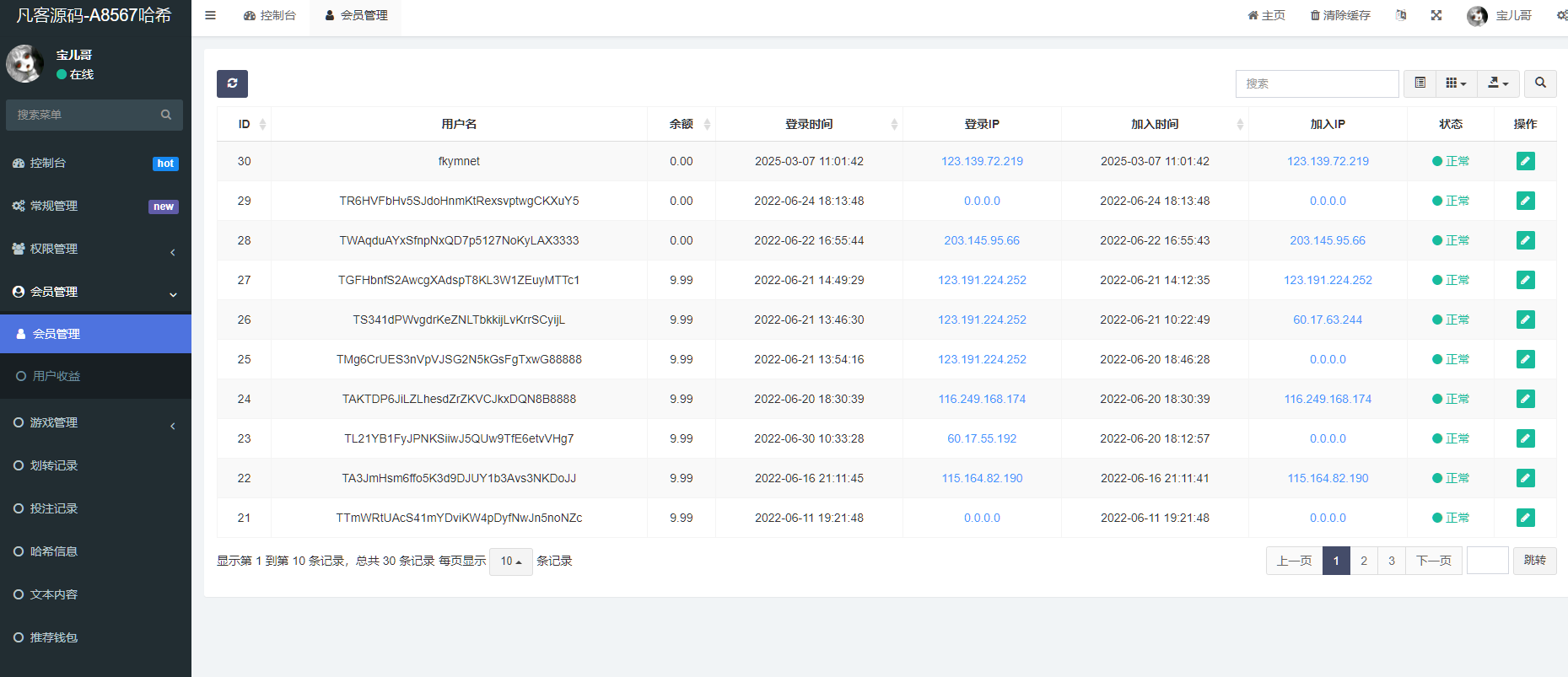This screenshot has height=677, width=1568.
Task: Click the search icon in sidebar menu box
Action: (166, 115)
